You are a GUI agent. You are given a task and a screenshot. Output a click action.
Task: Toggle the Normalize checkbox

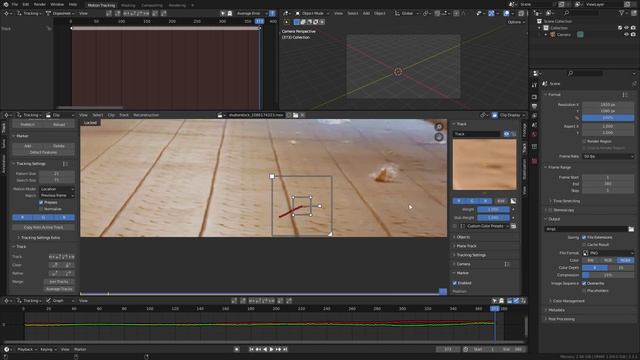41,209
